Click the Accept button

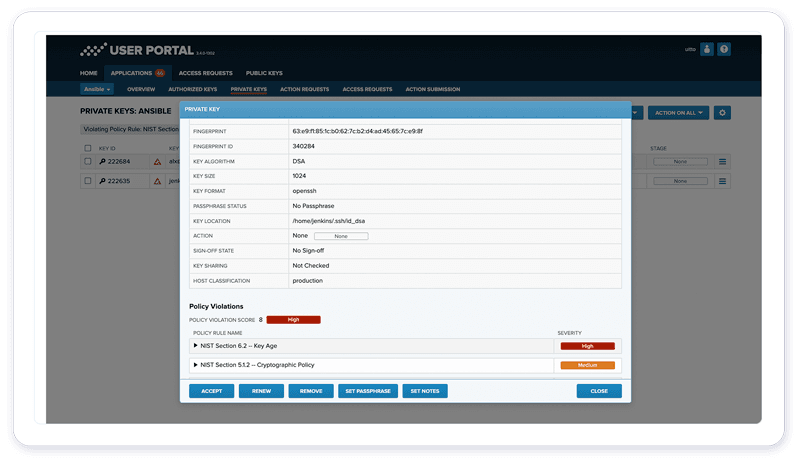[211, 391]
